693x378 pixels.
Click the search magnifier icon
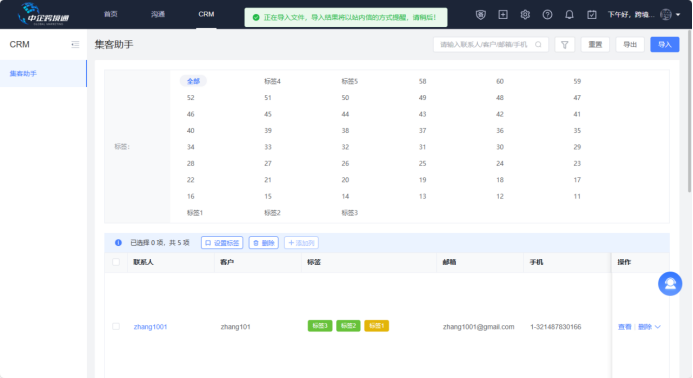pos(538,44)
